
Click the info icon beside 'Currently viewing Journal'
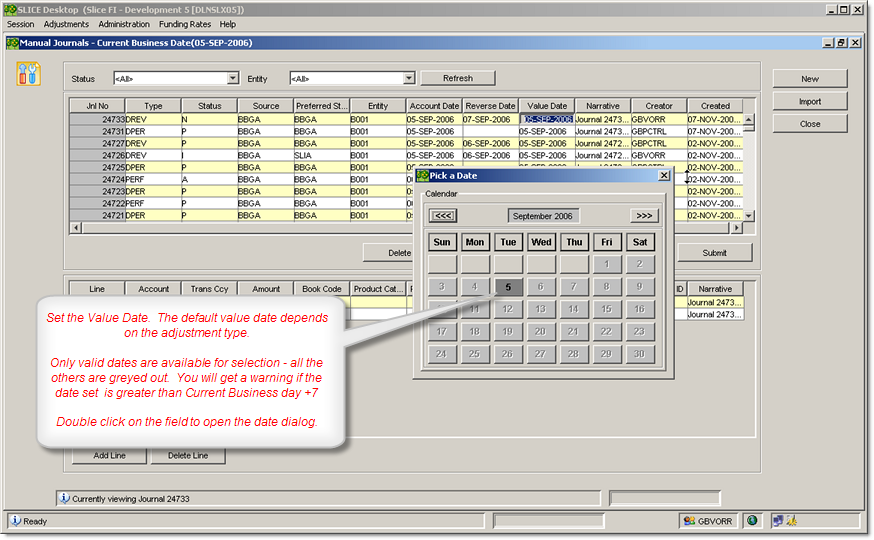64,497
